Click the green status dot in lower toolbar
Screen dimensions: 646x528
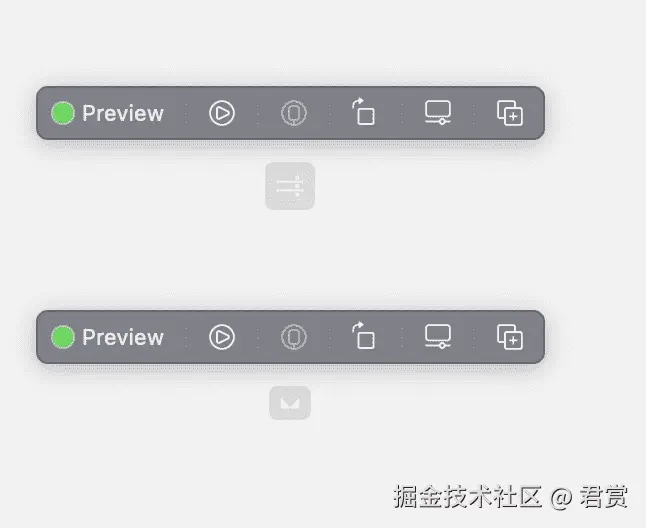(x=63, y=337)
